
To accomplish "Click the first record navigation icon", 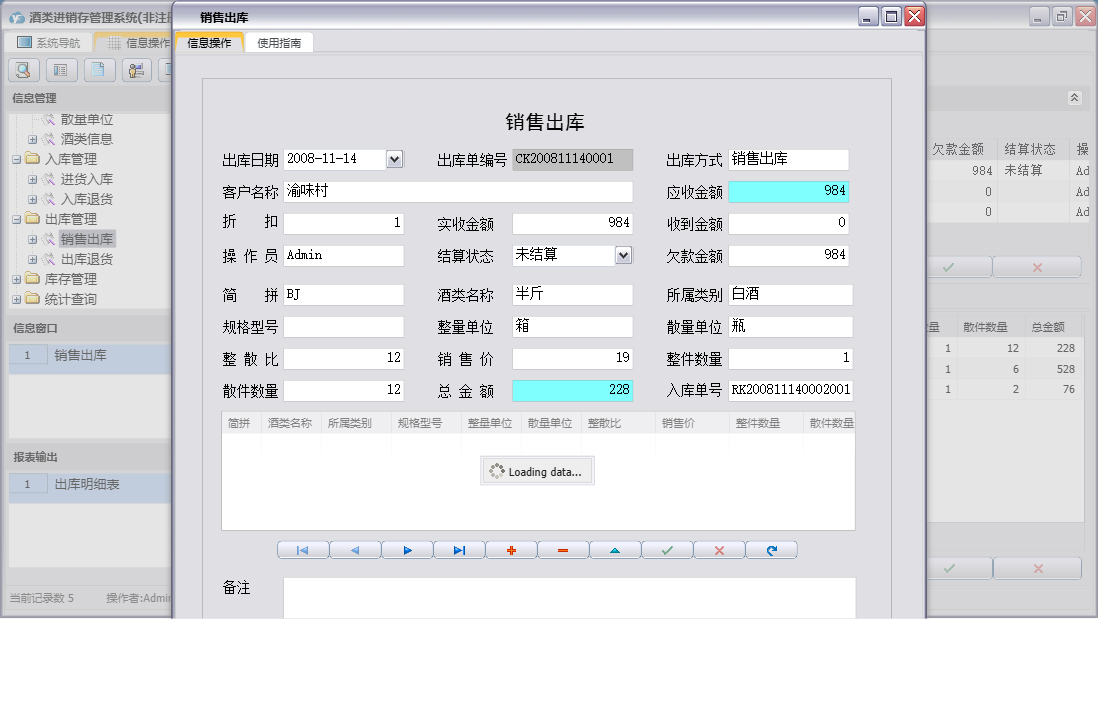I will tap(302, 549).
